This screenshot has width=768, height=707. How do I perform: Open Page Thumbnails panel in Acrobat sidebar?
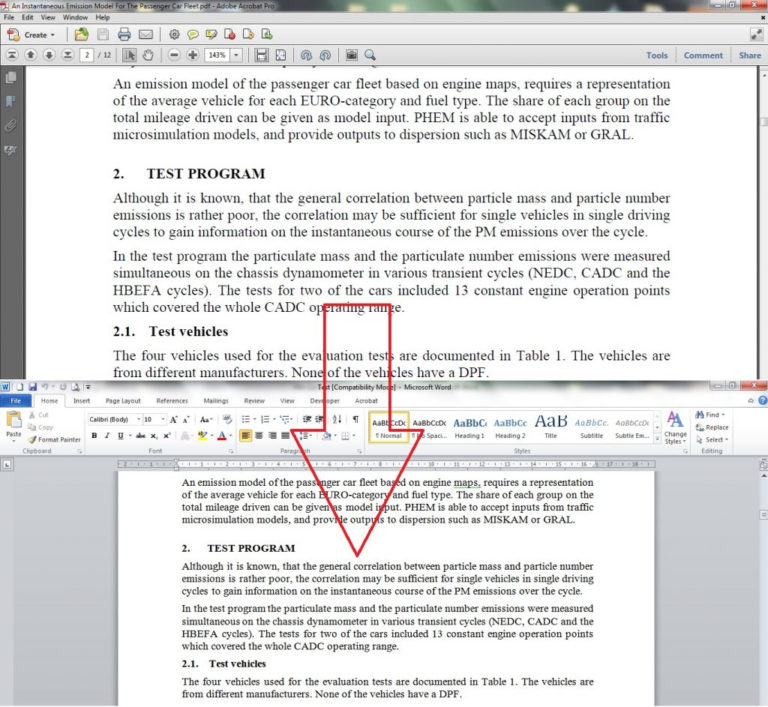pos(10,77)
